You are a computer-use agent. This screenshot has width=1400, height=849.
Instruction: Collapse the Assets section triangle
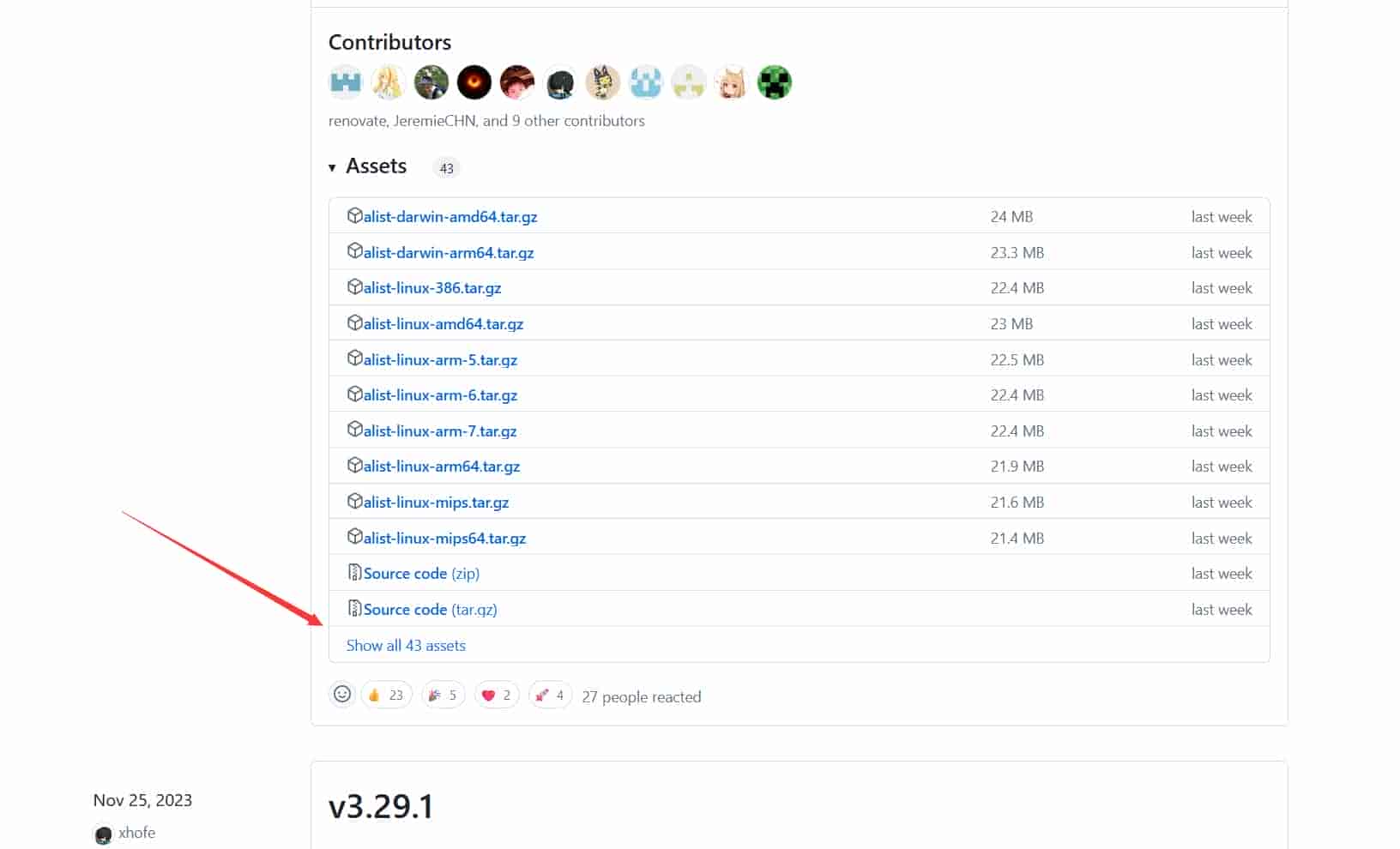(332, 167)
